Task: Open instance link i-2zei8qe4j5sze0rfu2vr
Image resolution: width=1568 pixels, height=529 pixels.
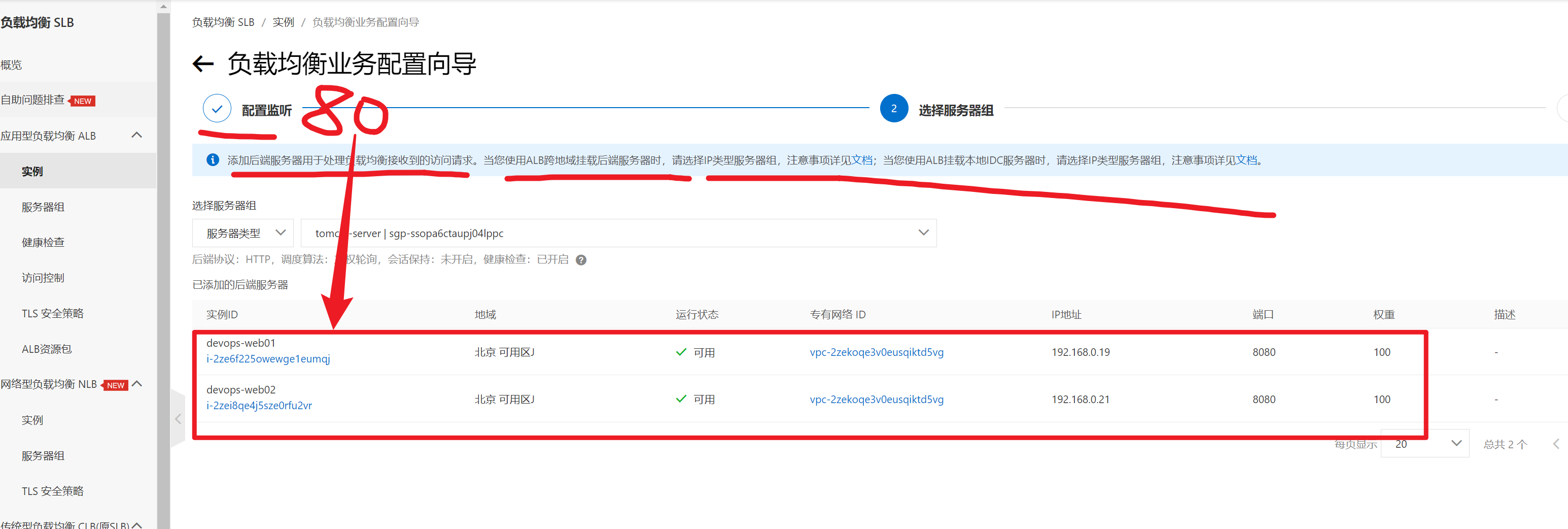Action: point(259,406)
